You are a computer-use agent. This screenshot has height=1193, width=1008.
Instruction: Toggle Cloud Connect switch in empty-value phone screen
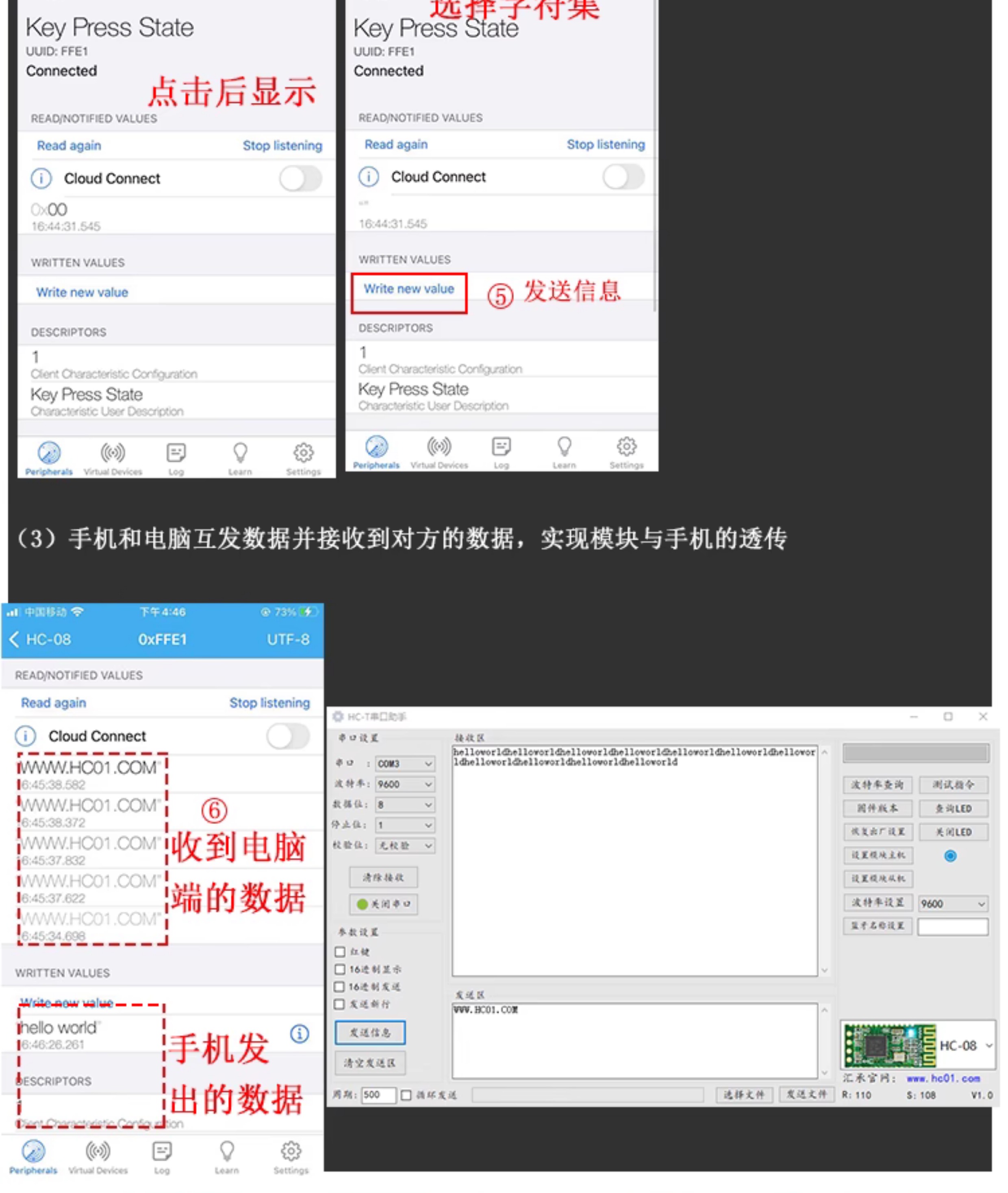pyautogui.click(x=623, y=176)
